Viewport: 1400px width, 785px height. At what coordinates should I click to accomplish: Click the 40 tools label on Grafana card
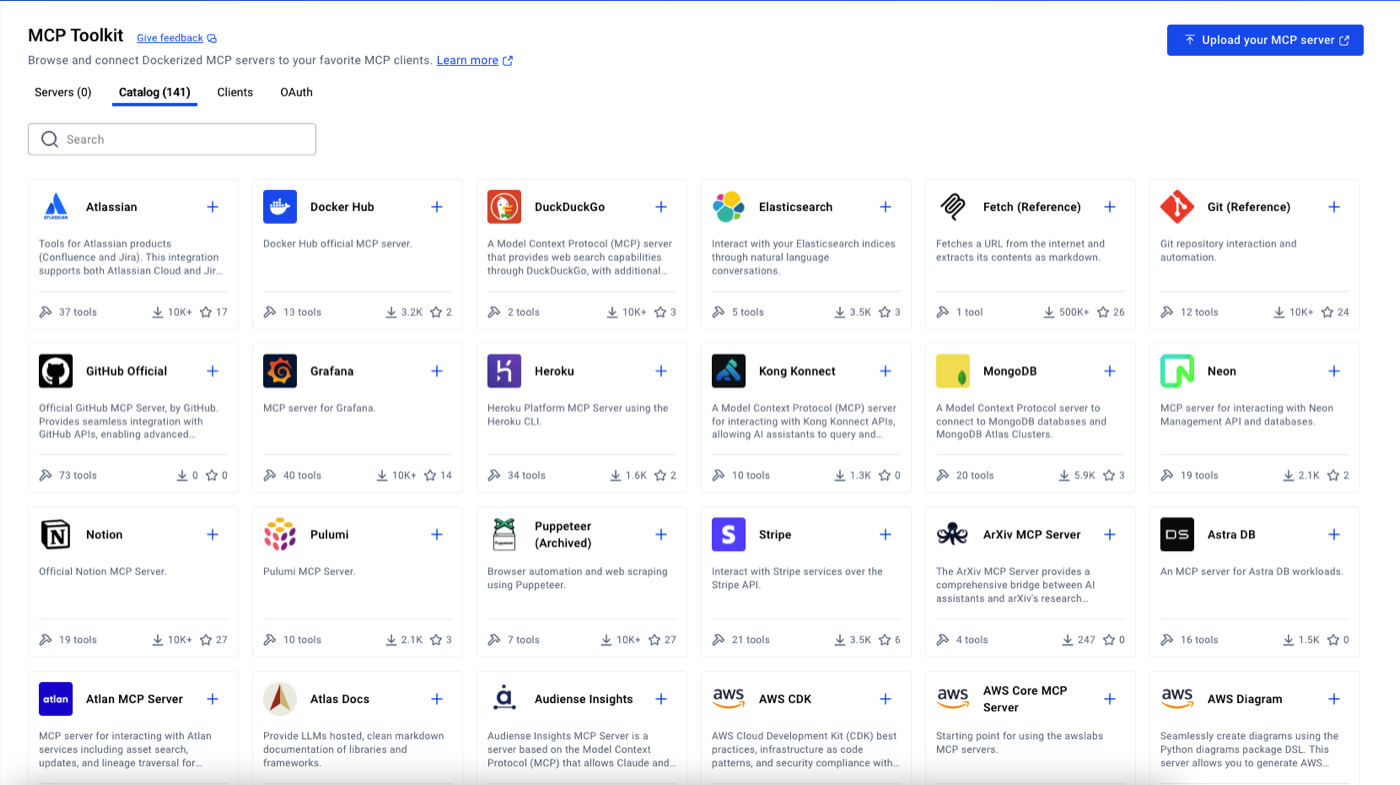tap(302, 476)
